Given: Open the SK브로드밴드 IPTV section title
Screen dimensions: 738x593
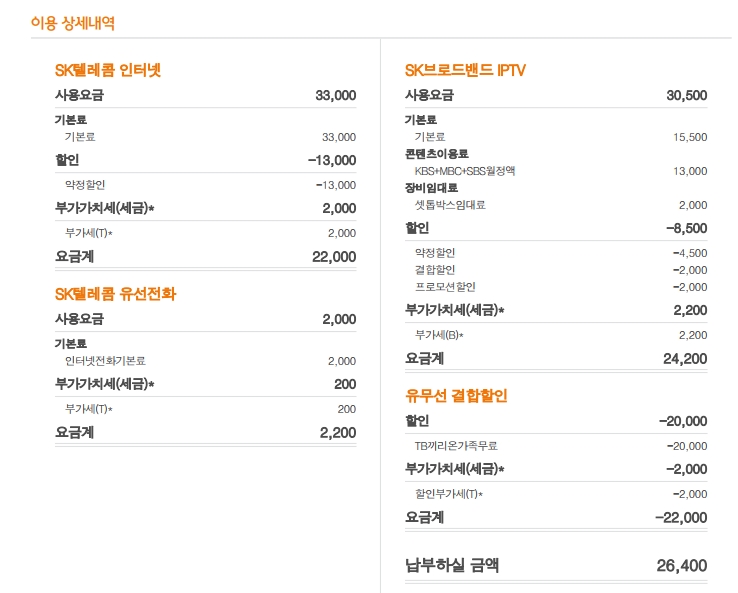Looking at the screenshot, I should click(x=465, y=70).
